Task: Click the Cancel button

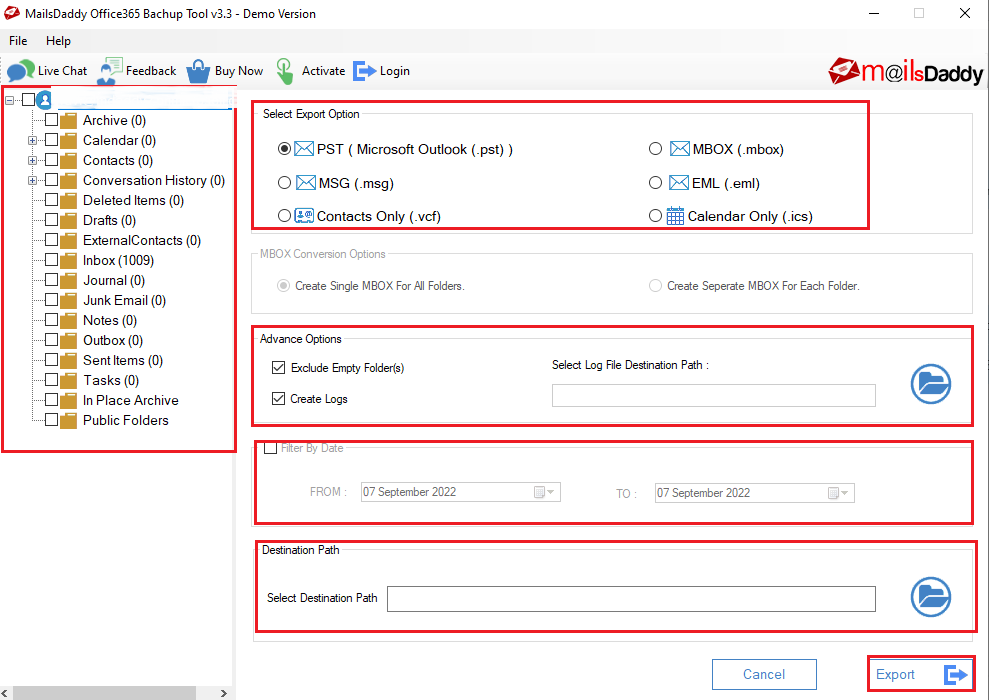Action: (764, 674)
